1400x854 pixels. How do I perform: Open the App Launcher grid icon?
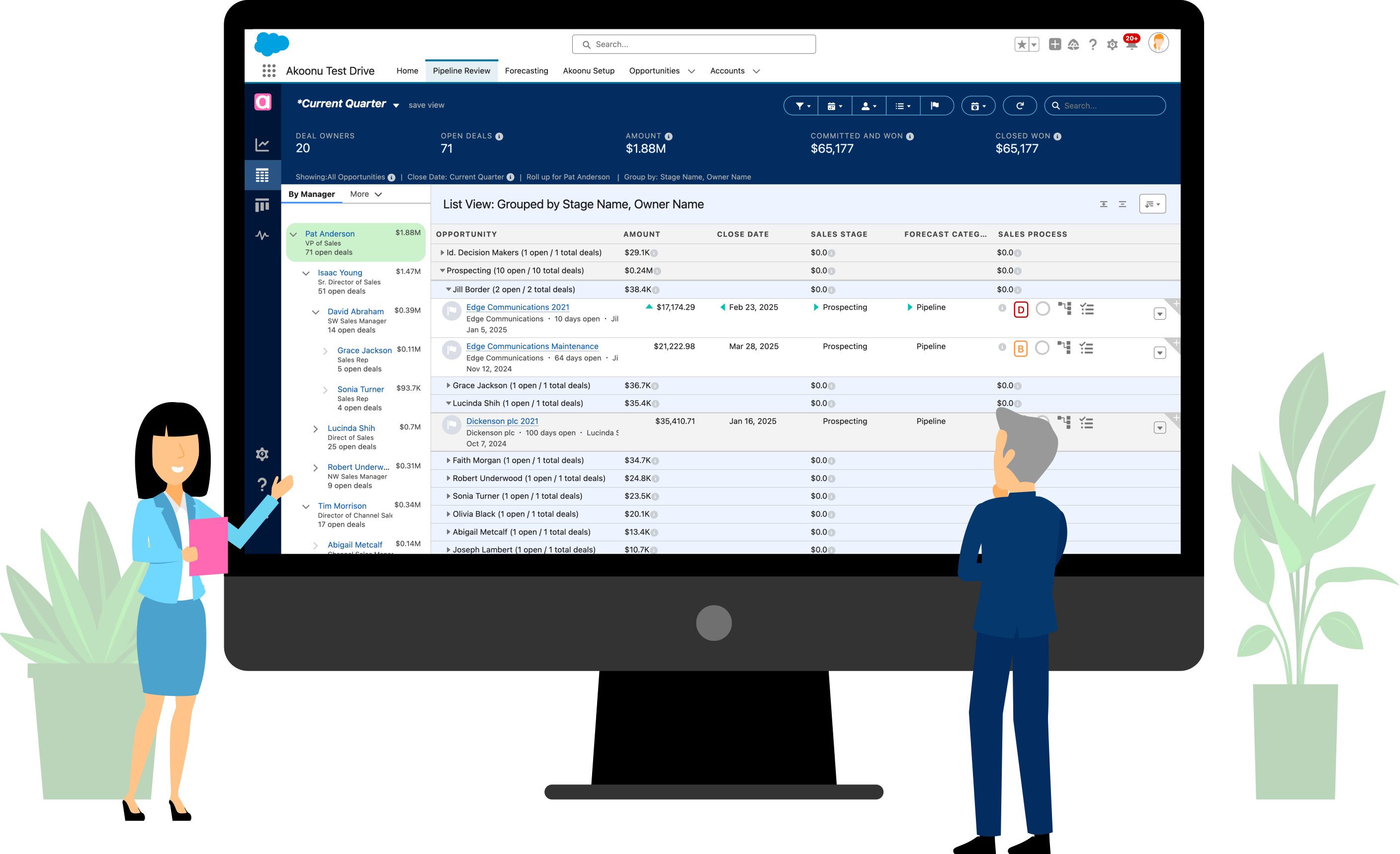point(269,71)
